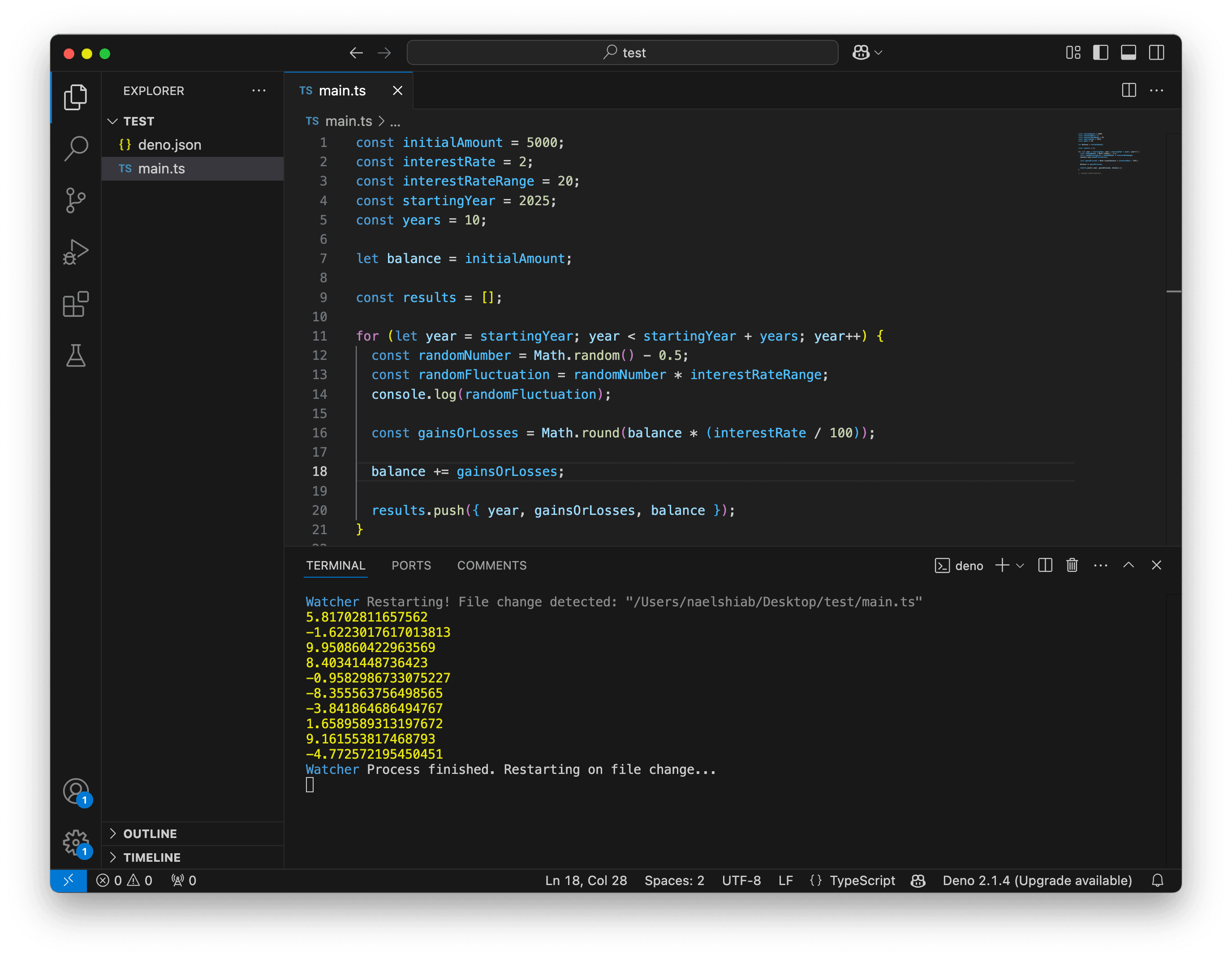Open the Copilot dropdown chevron in title bar

point(879,52)
